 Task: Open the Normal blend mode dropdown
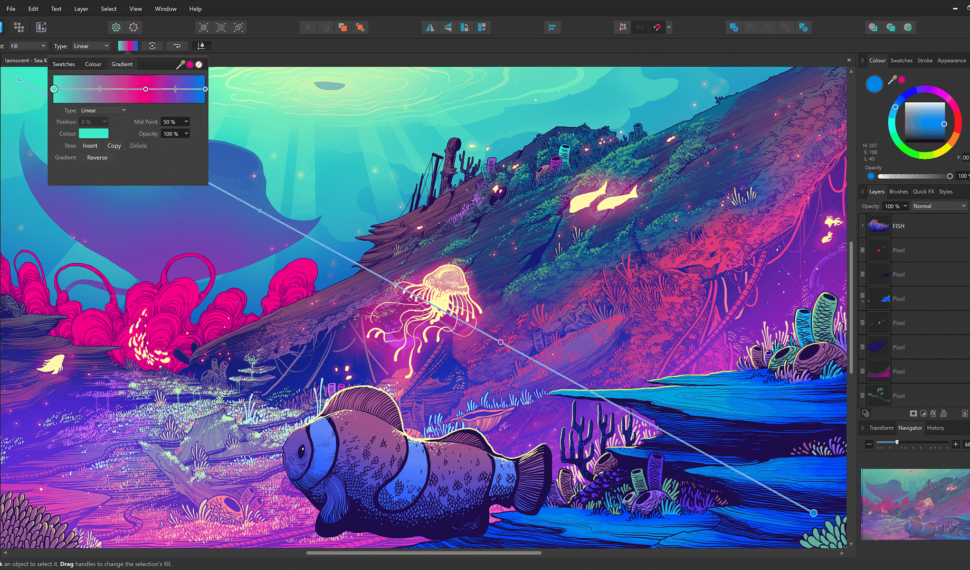point(935,206)
